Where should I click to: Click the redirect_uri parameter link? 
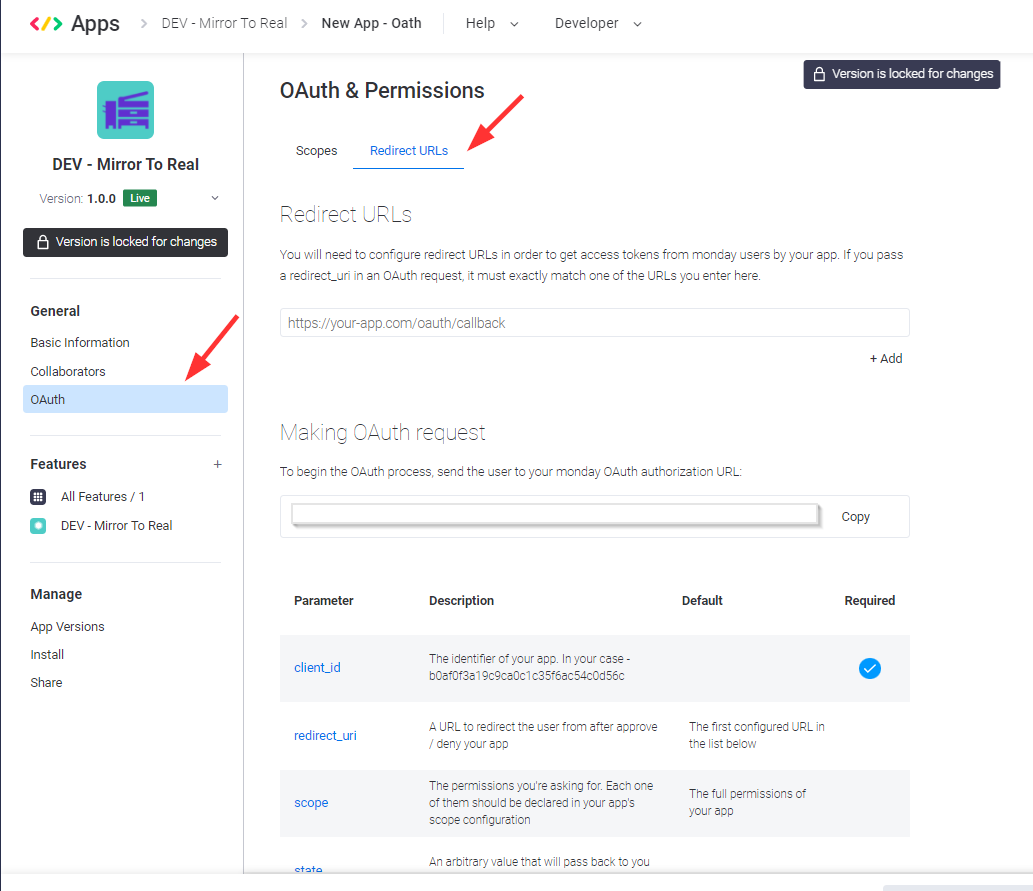point(325,735)
